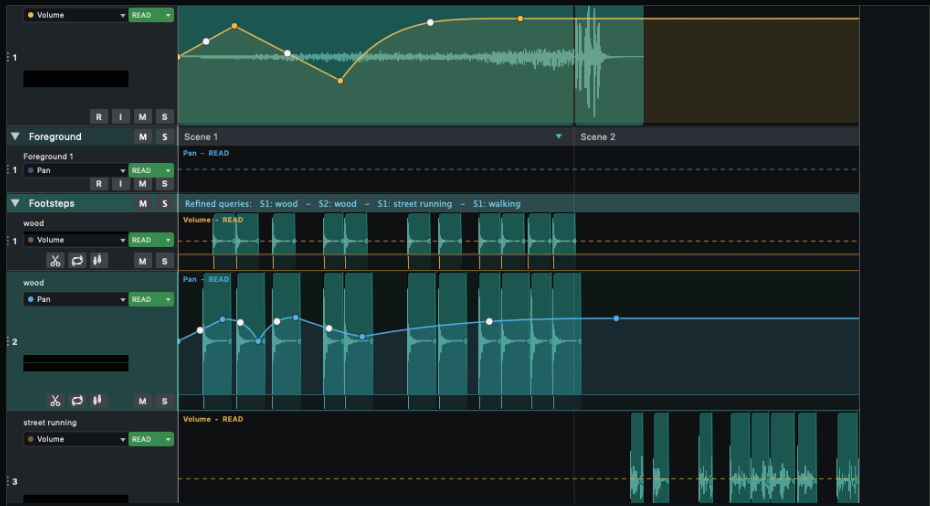This screenshot has height=506, width=930.
Task: Toggle I input monitor on top Volume track
Action: click(120, 117)
